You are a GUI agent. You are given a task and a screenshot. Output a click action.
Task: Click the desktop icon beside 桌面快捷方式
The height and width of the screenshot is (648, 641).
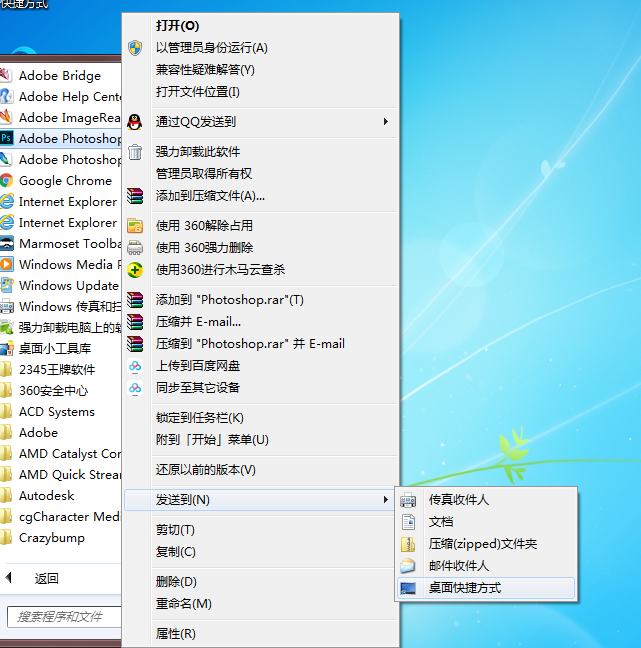click(408, 588)
